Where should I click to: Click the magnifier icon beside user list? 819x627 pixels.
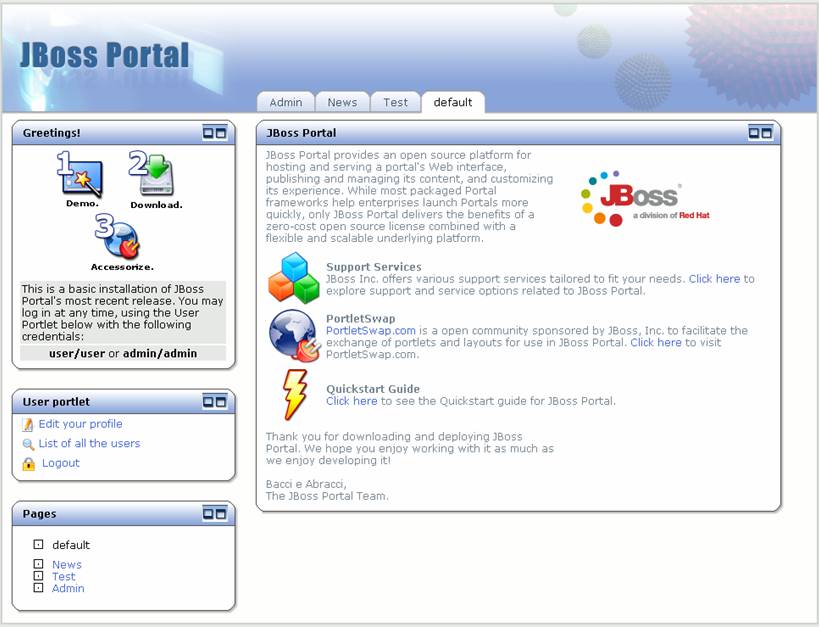coord(28,445)
